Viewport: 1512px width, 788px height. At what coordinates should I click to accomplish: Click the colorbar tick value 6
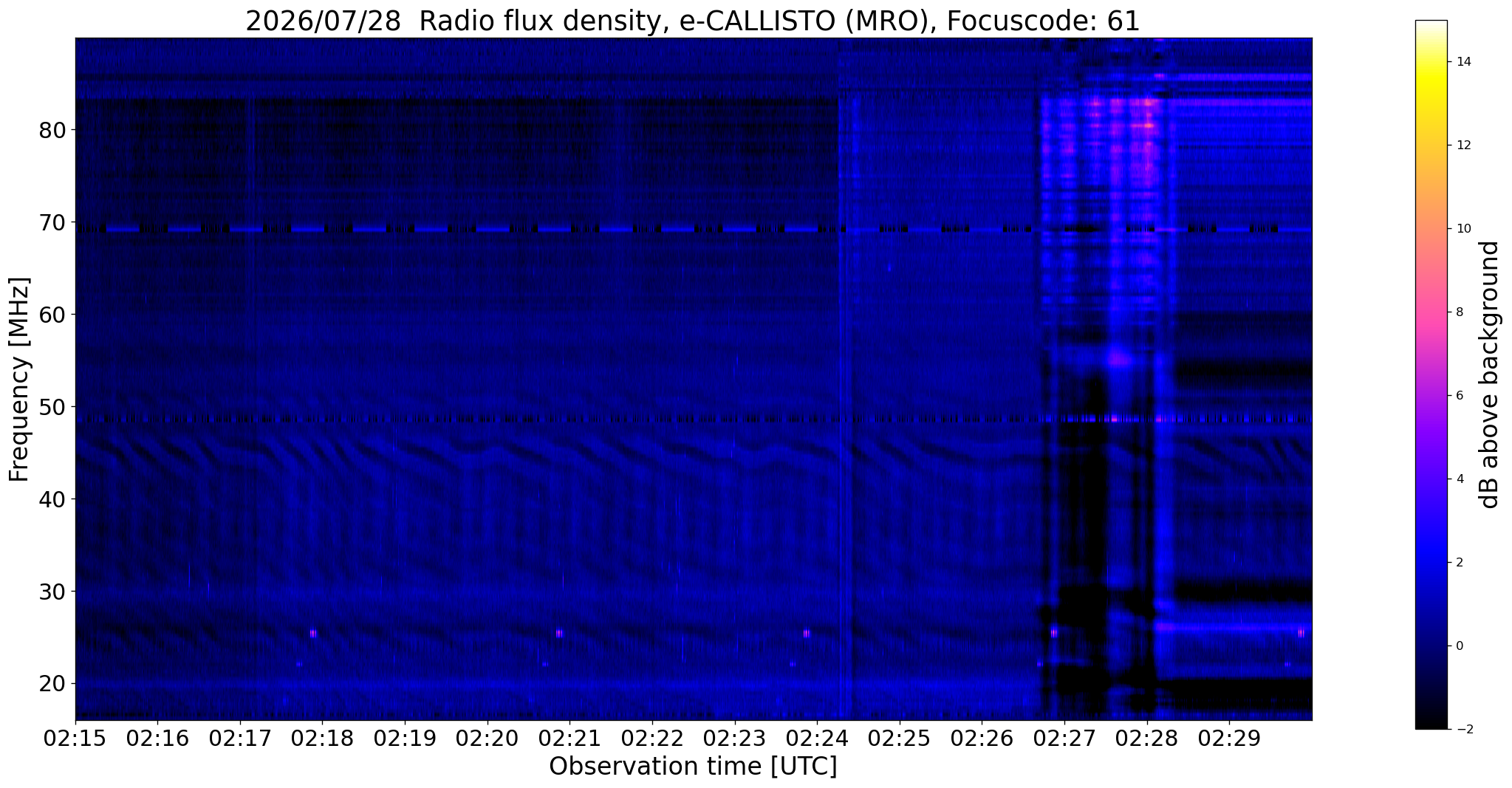point(1458,396)
